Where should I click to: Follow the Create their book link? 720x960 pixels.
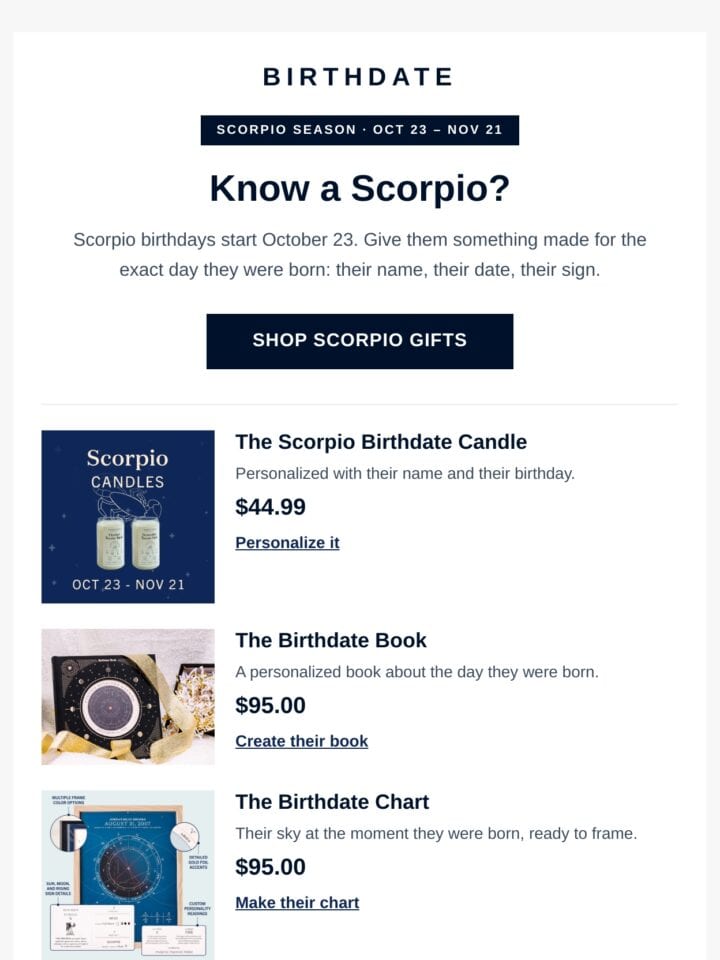301,741
